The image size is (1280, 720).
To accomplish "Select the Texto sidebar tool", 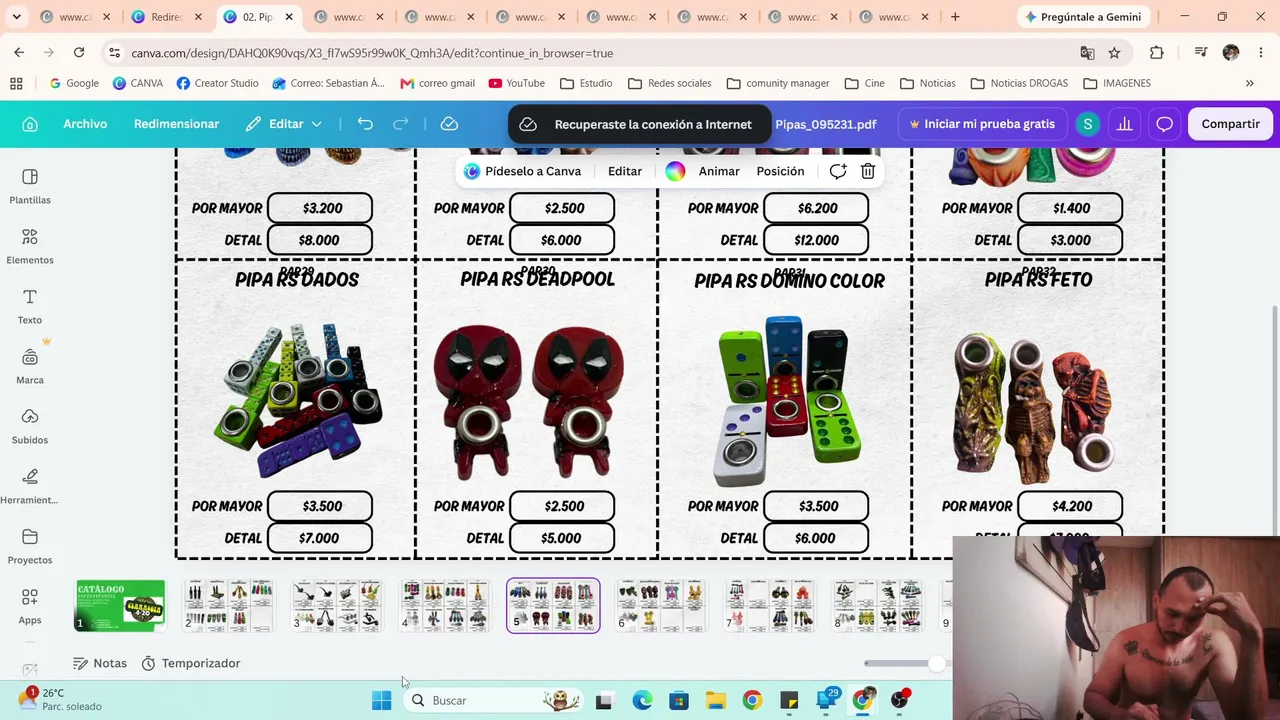I will (30, 306).
